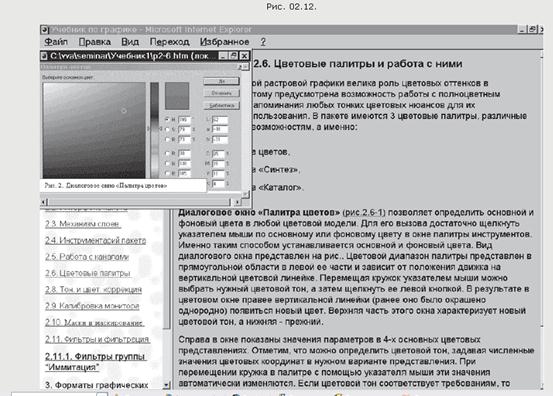Click down arrow of sidebar scrollbar

[167, 385]
